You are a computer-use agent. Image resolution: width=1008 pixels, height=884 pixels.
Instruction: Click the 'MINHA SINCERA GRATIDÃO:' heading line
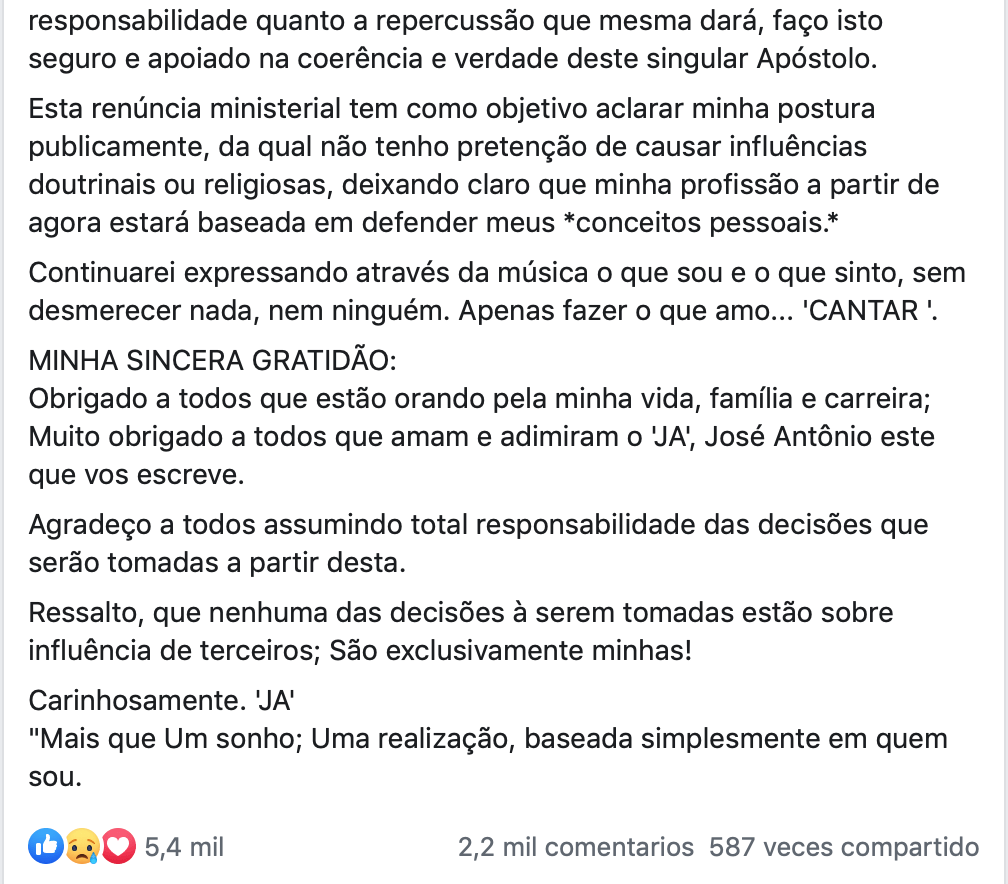point(213,361)
